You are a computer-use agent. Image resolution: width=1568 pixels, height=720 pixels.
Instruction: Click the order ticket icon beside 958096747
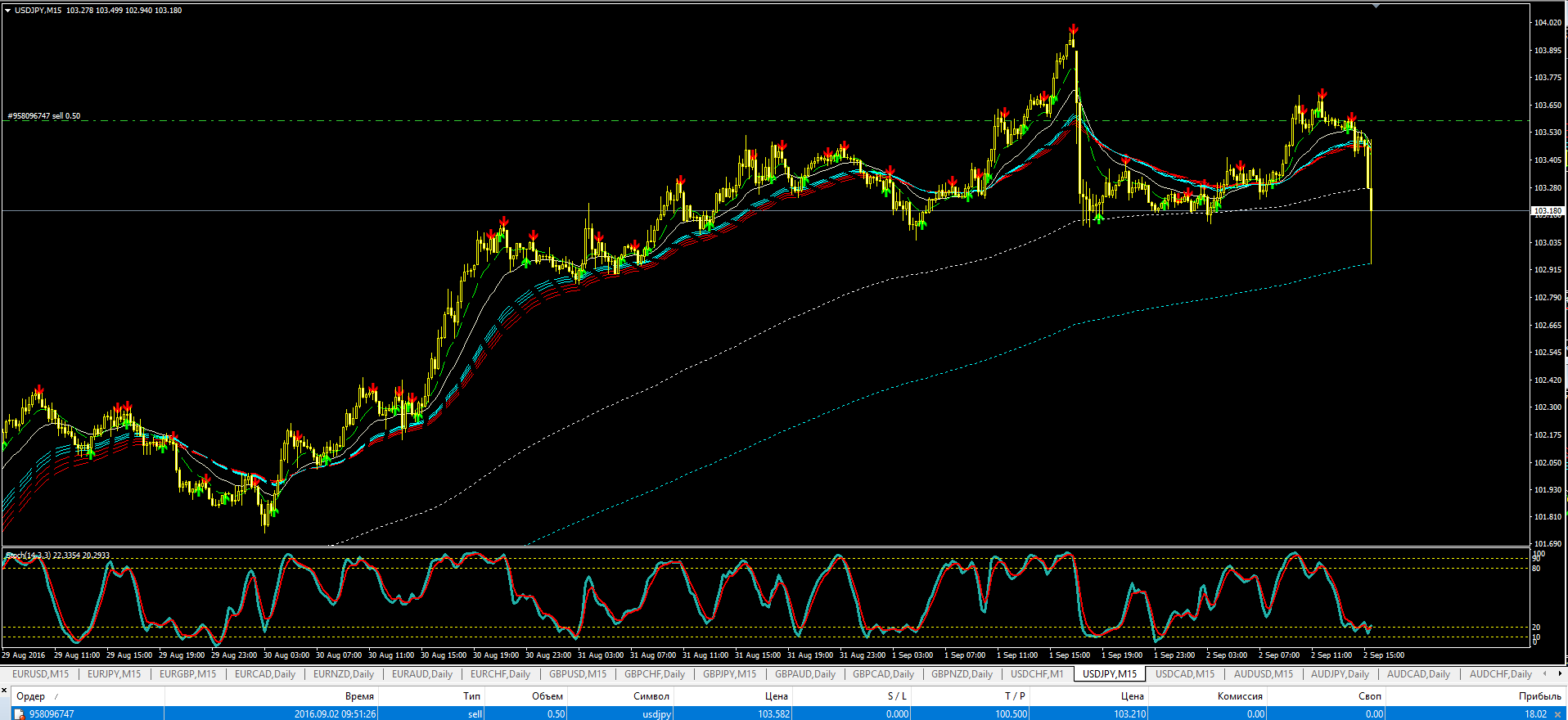pos(20,714)
